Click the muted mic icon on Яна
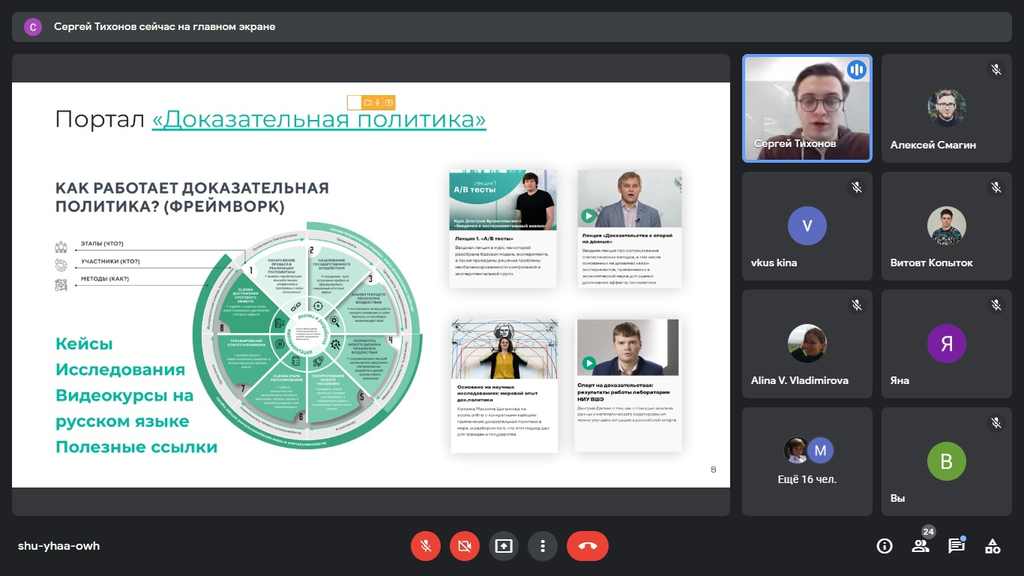The width and height of the screenshot is (1024, 576). coord(996,305)
